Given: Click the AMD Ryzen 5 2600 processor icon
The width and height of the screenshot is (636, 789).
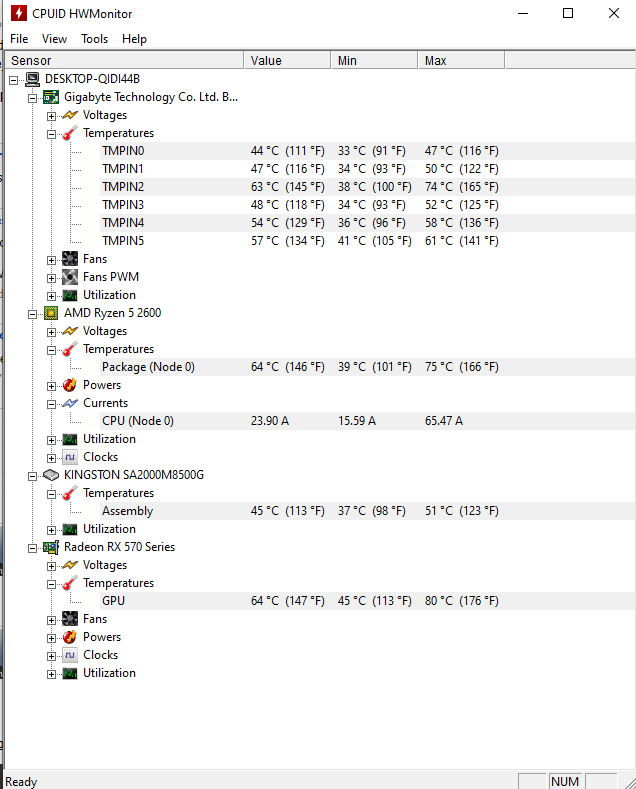Looking at the screenshot, I should point(51,313).
